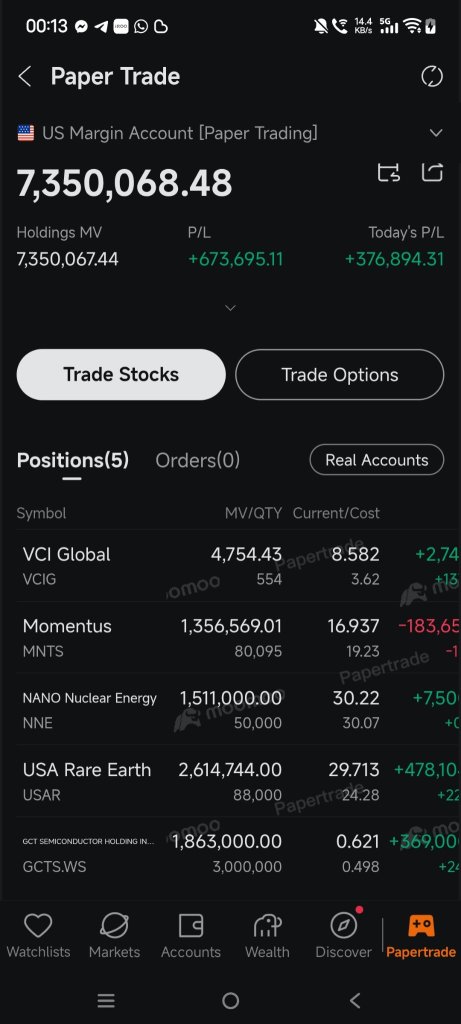The height and width of the screenshot is (1024, 461).
Task: Tap the Trade Stocks button
Action: [x=121, y=374]
